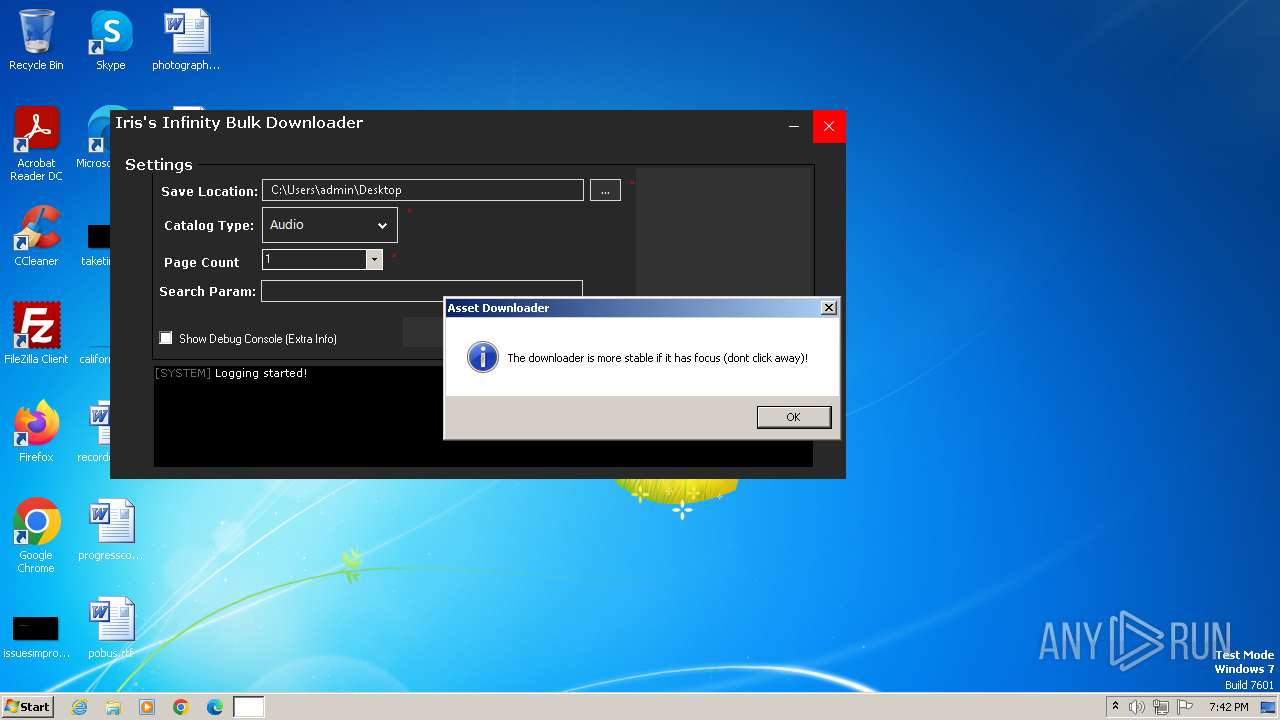Select the Recycle Bin desktop icon
The width and height of the screenshot is (1280, 720).
(36, 41)
